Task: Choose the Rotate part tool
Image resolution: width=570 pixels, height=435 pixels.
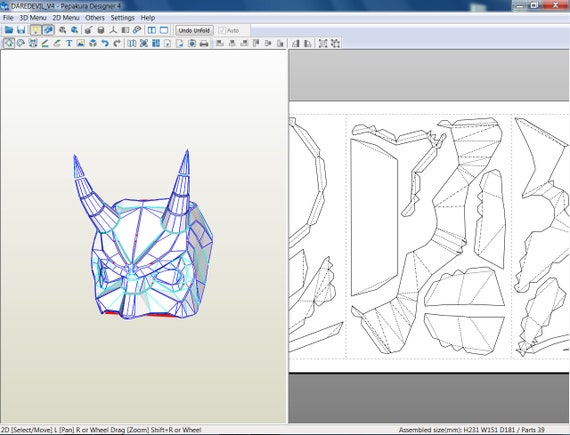Action: 21,43
